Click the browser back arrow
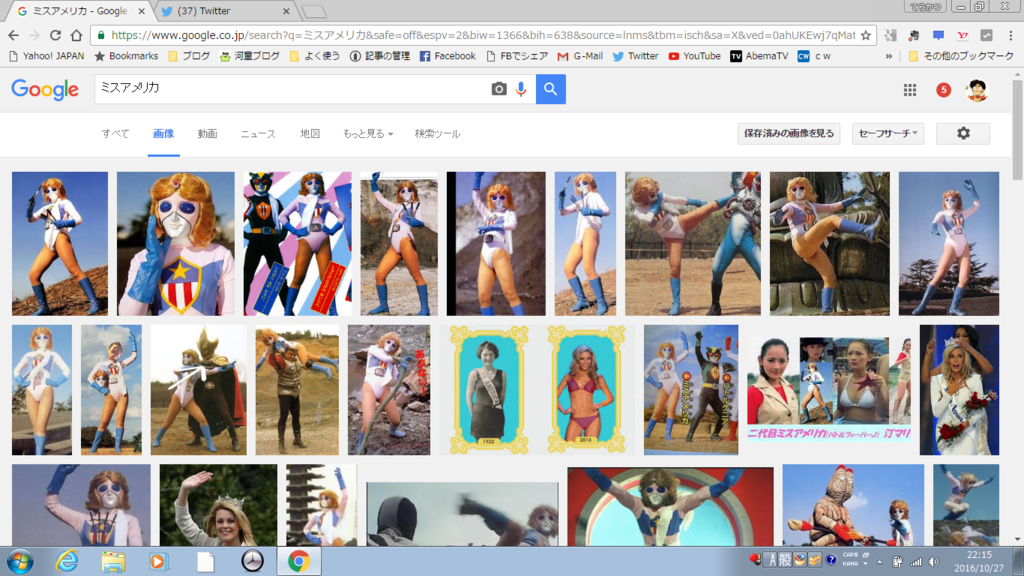The width and height of the screenshot is (1024, 576). [14, 35]
